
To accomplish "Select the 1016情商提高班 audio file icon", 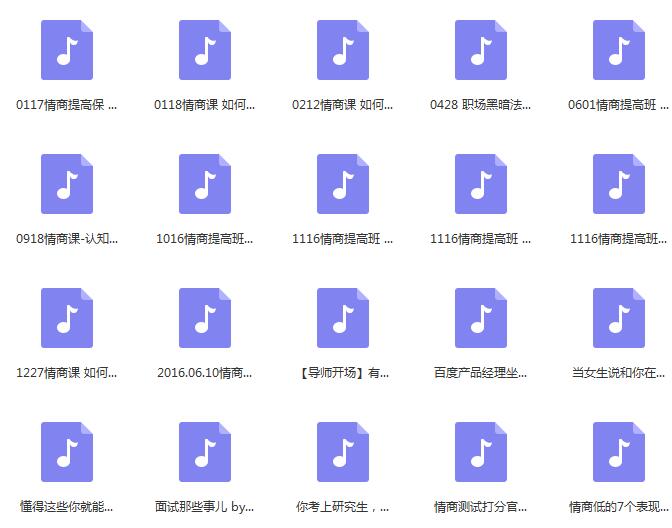I will point(205,184).
